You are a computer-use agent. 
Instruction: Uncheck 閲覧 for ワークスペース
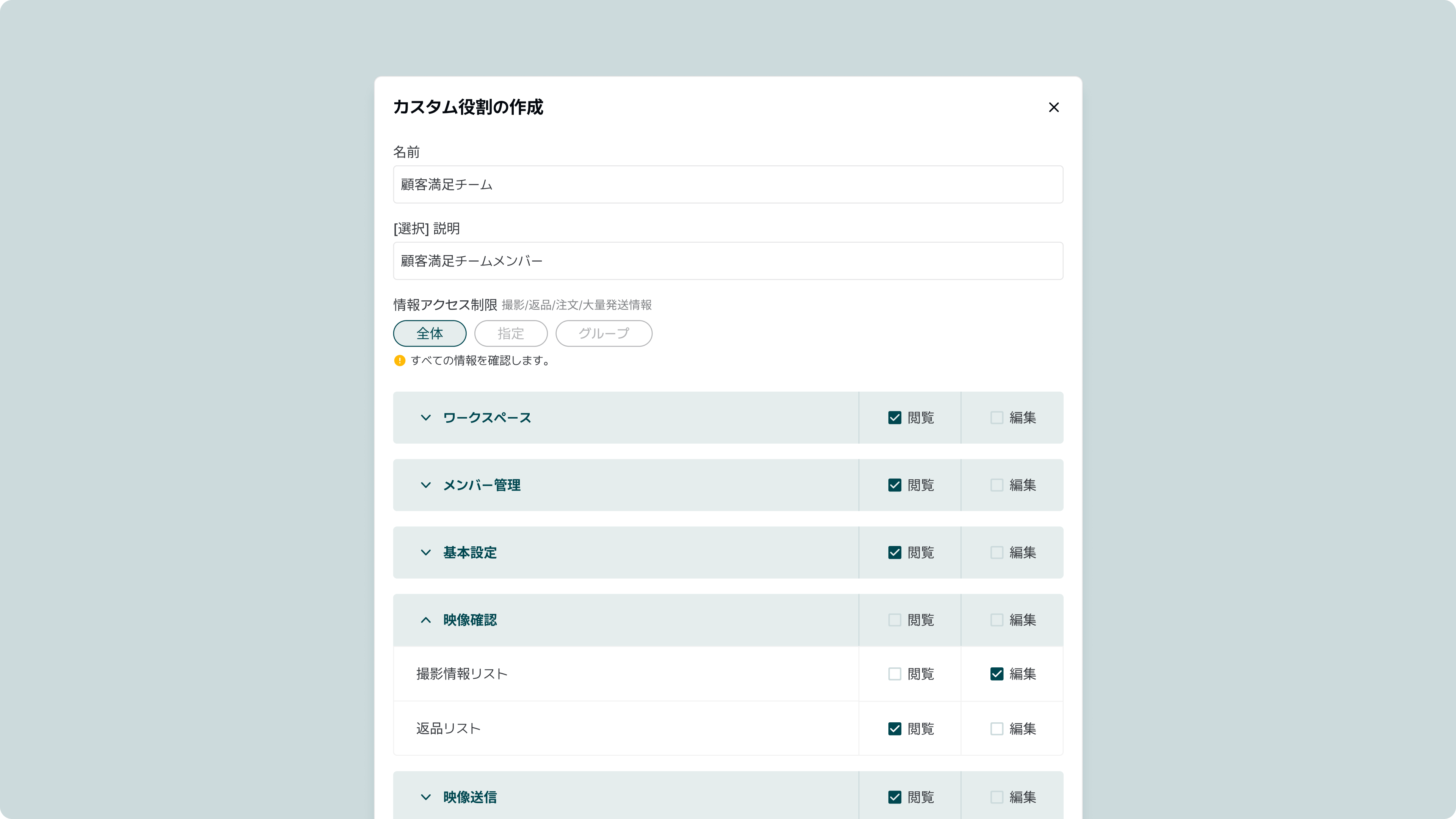tap(895, 418)
